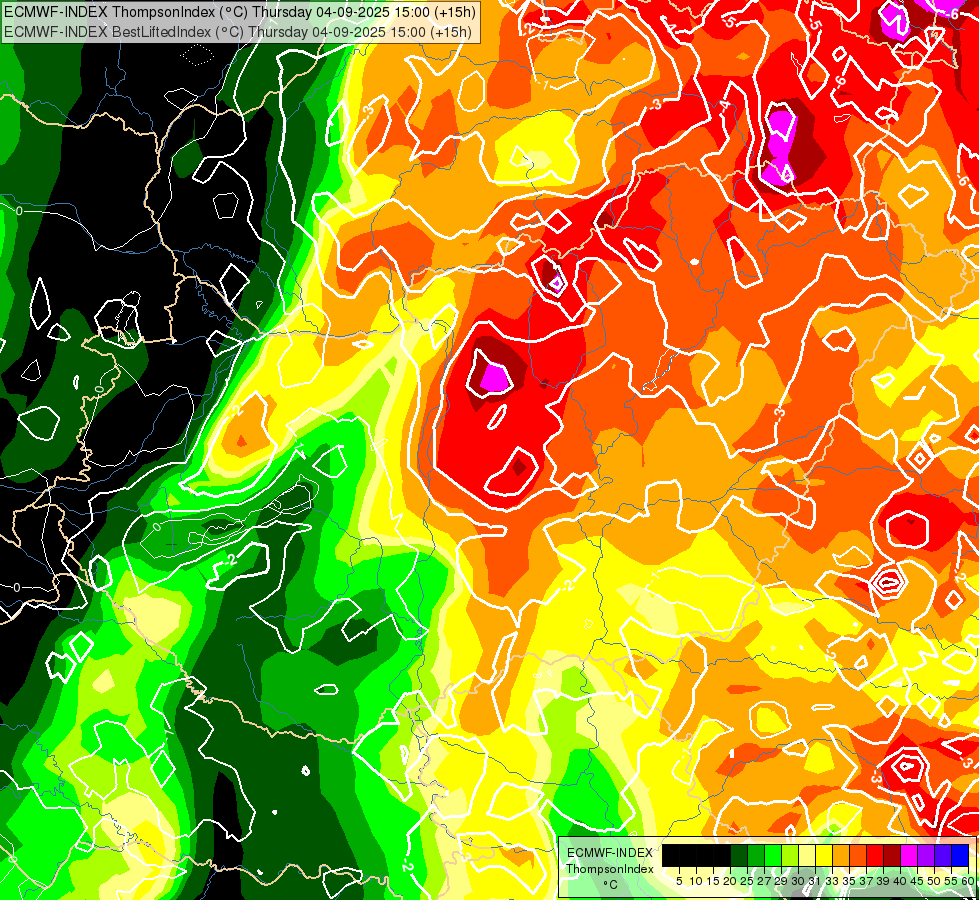
Task: Click the BestLiftedIndex title line with timestamp
Action: pos(238,32)
